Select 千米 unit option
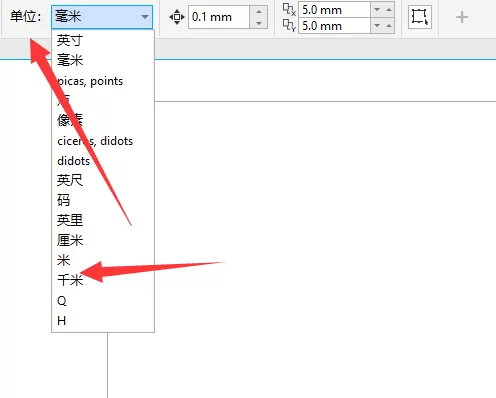Viewport: 496px width, 398px height. click(103, 280)
